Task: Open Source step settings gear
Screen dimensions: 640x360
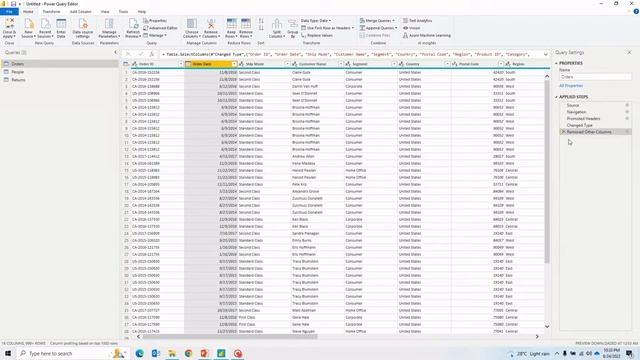Action: [x=627, y=105]
